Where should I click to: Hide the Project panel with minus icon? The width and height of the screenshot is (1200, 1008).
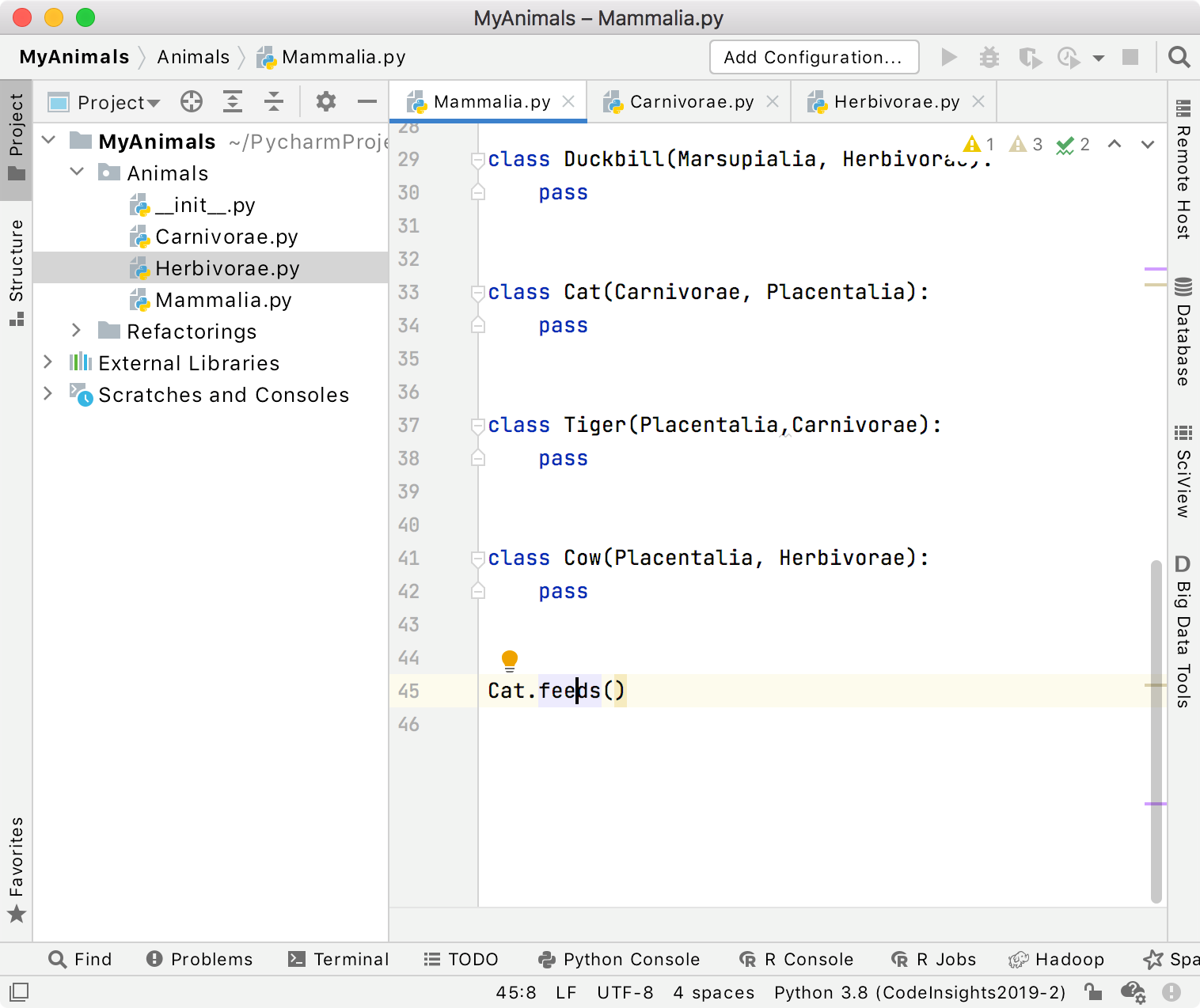[x=366, y=101]
